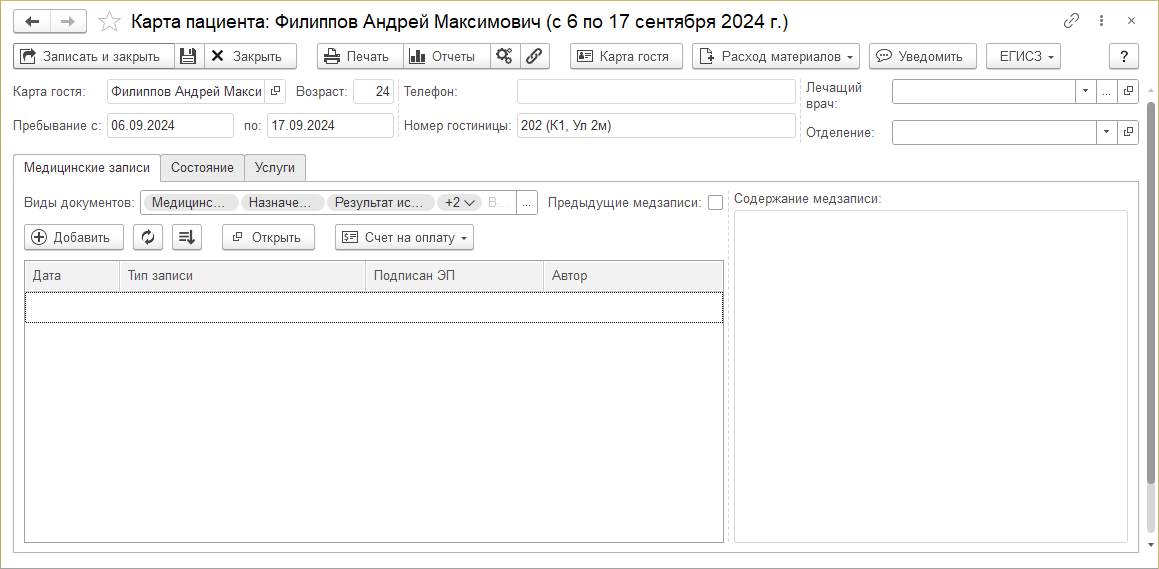This screenshot has height=569, width=1159.
Task: Click the end date field 17.09.2024
Action: (x=330, y=126)
